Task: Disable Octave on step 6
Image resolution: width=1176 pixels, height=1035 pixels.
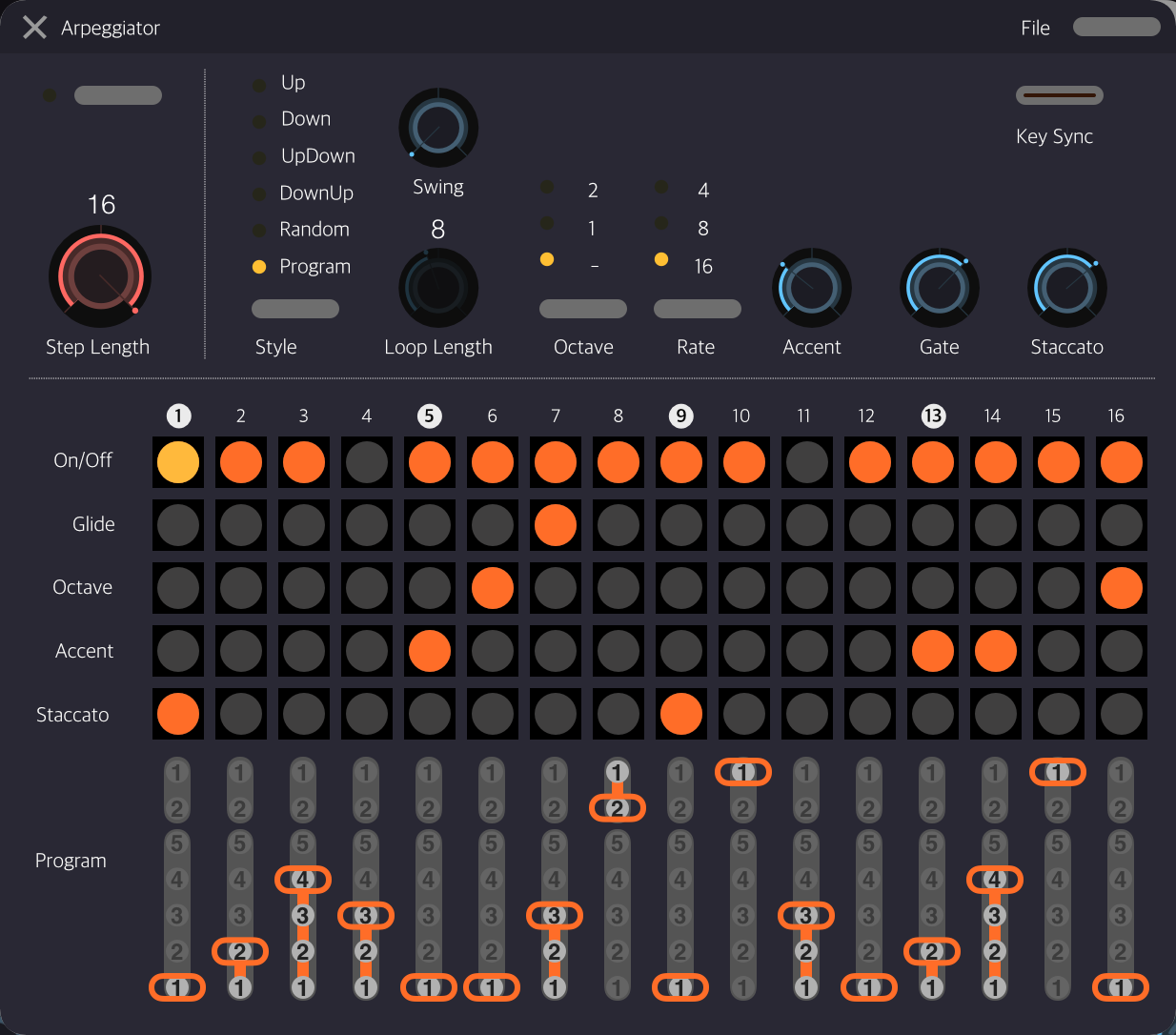Action: pyautogui.click(x=493, y=588)
